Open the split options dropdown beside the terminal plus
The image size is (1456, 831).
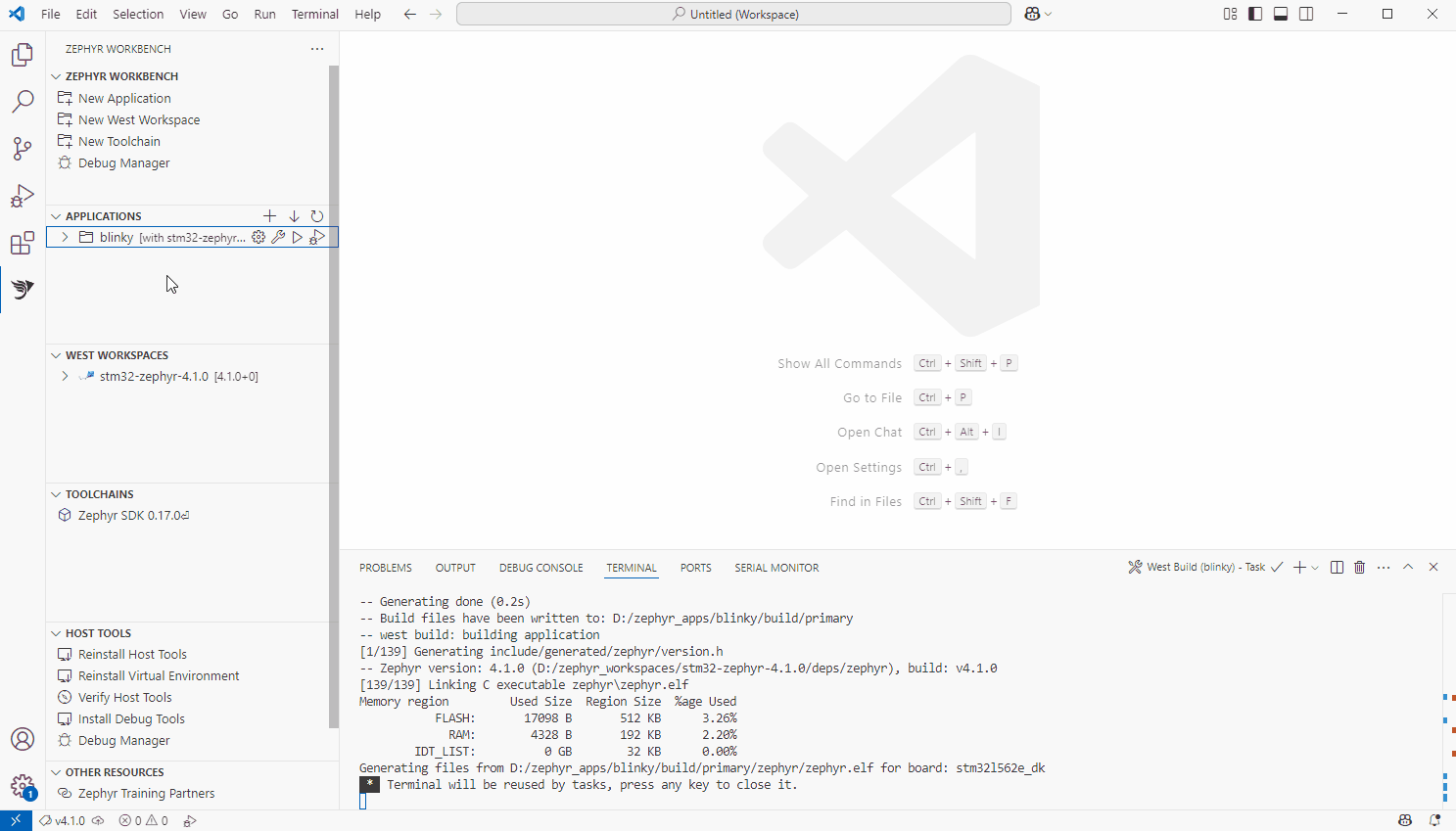point(1314,567)
